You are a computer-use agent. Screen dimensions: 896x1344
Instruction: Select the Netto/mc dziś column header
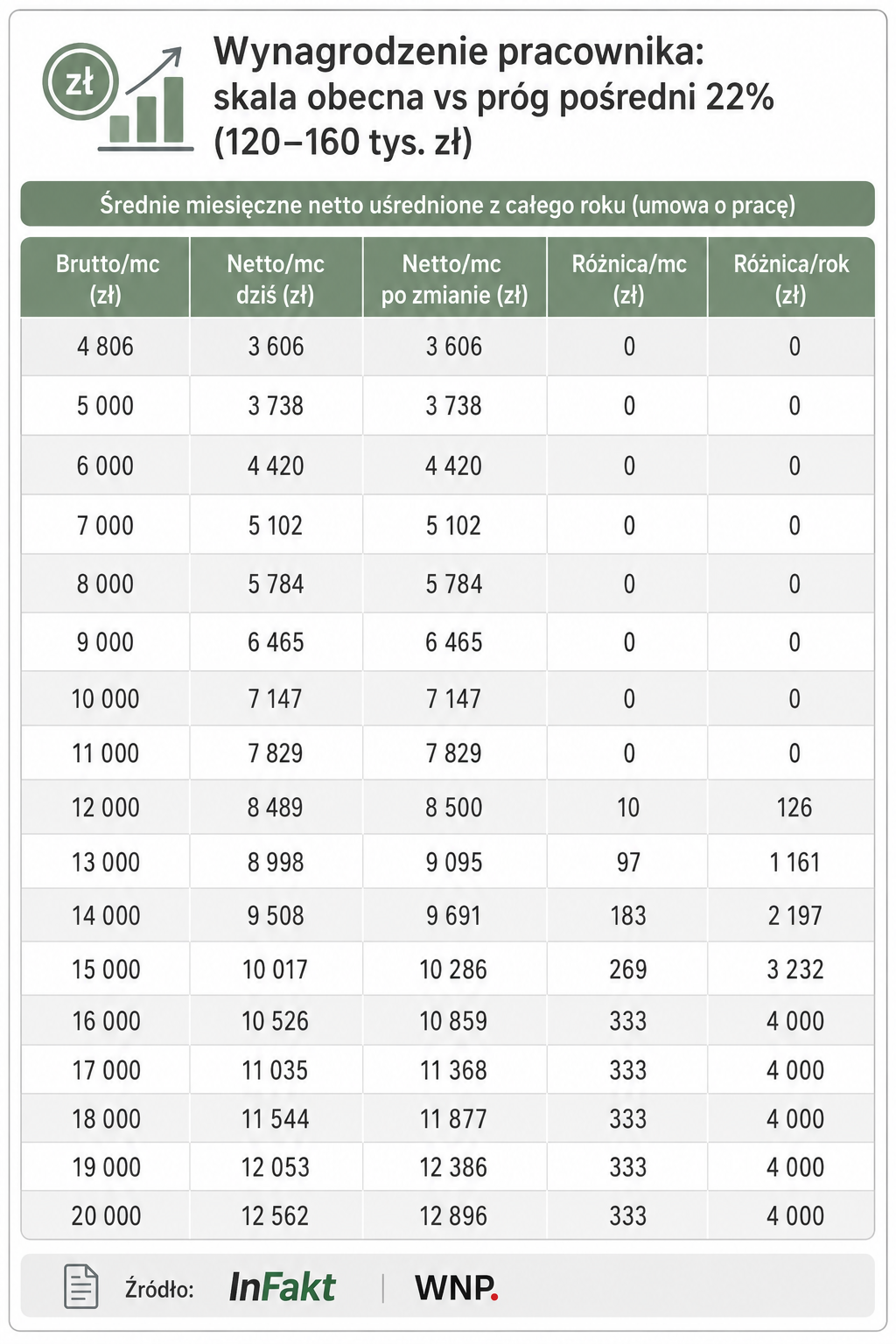276,278
